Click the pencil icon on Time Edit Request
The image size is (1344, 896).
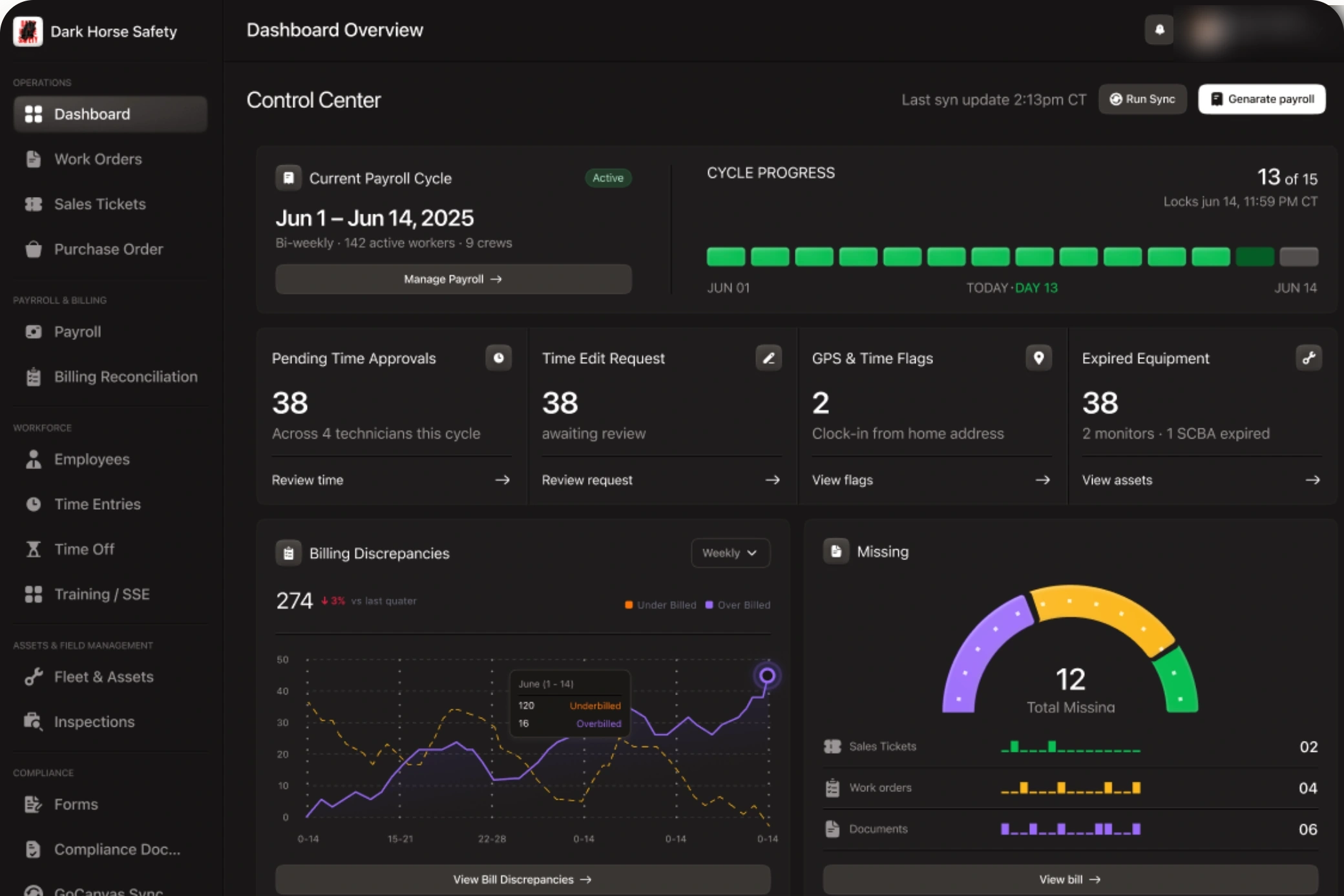click(768, 358)
